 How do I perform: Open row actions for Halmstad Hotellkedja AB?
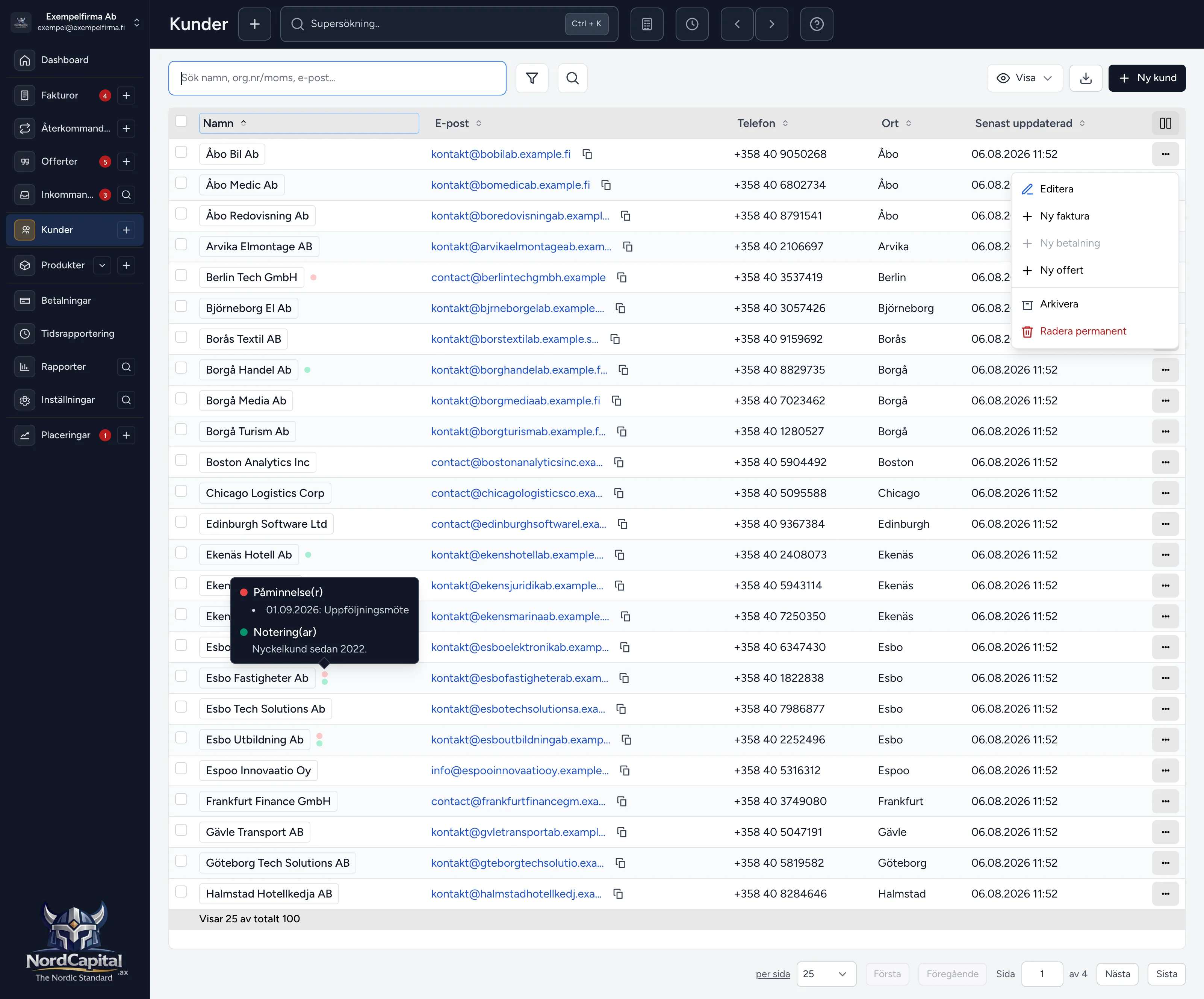(1165, 893)
